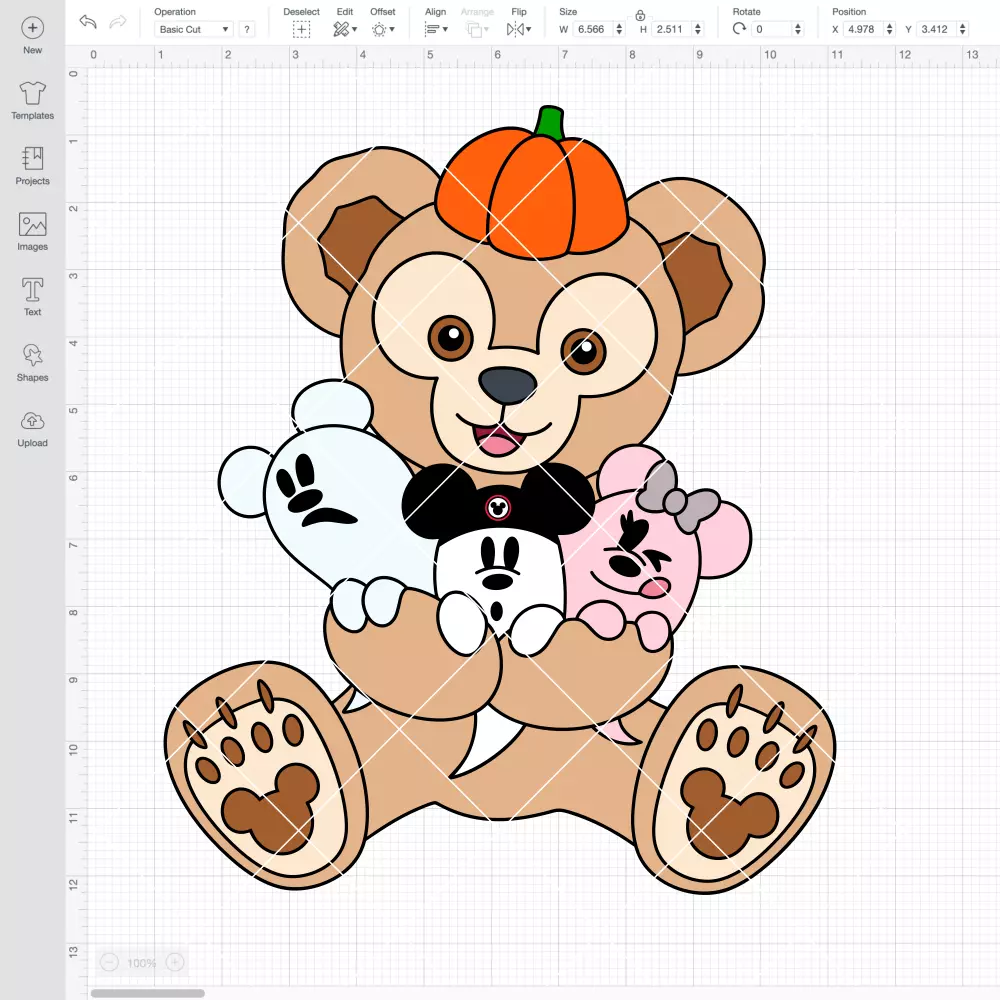Click the Width value field
This screenshot has width=1000, height=1000.
coord(592,29)
